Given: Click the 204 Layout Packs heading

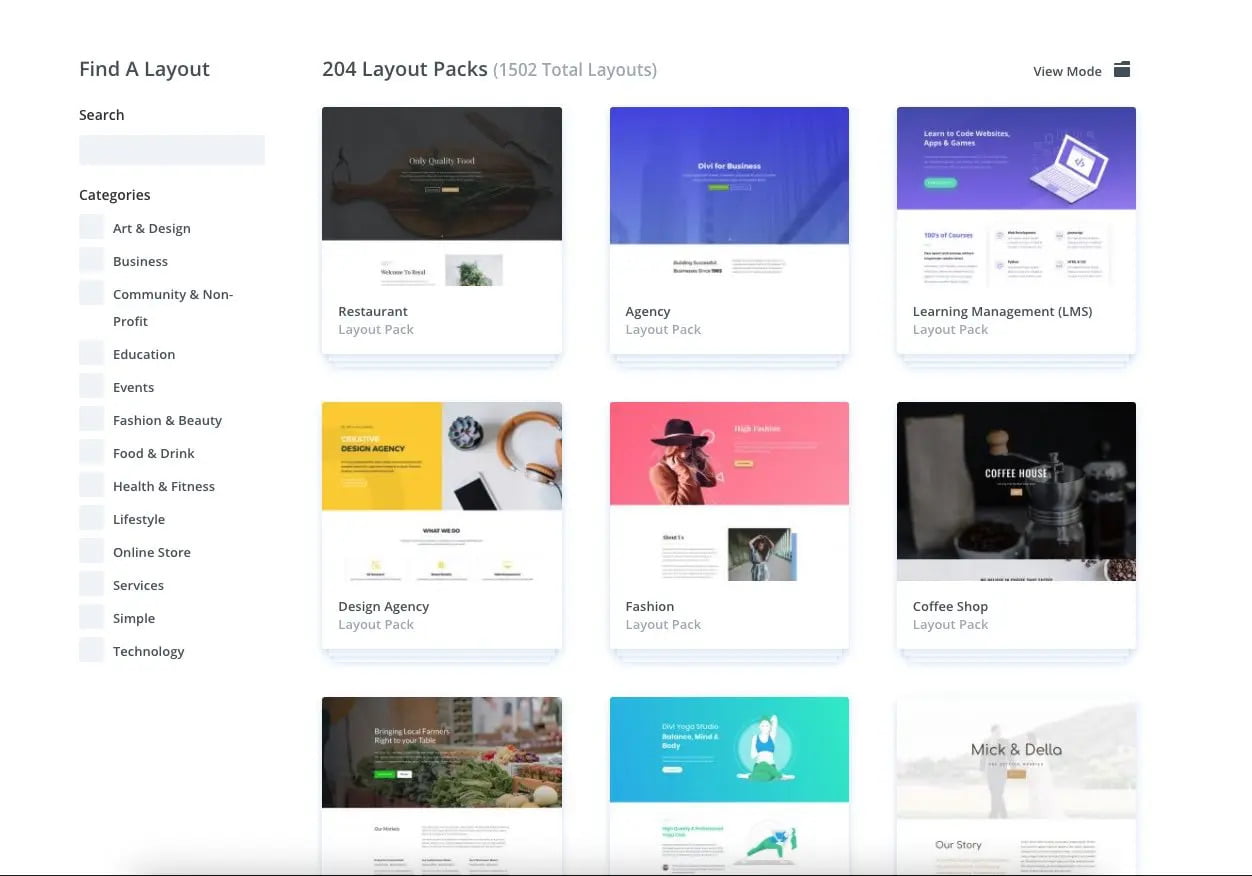Looking at the screenshot, I should tap(405, 70).
